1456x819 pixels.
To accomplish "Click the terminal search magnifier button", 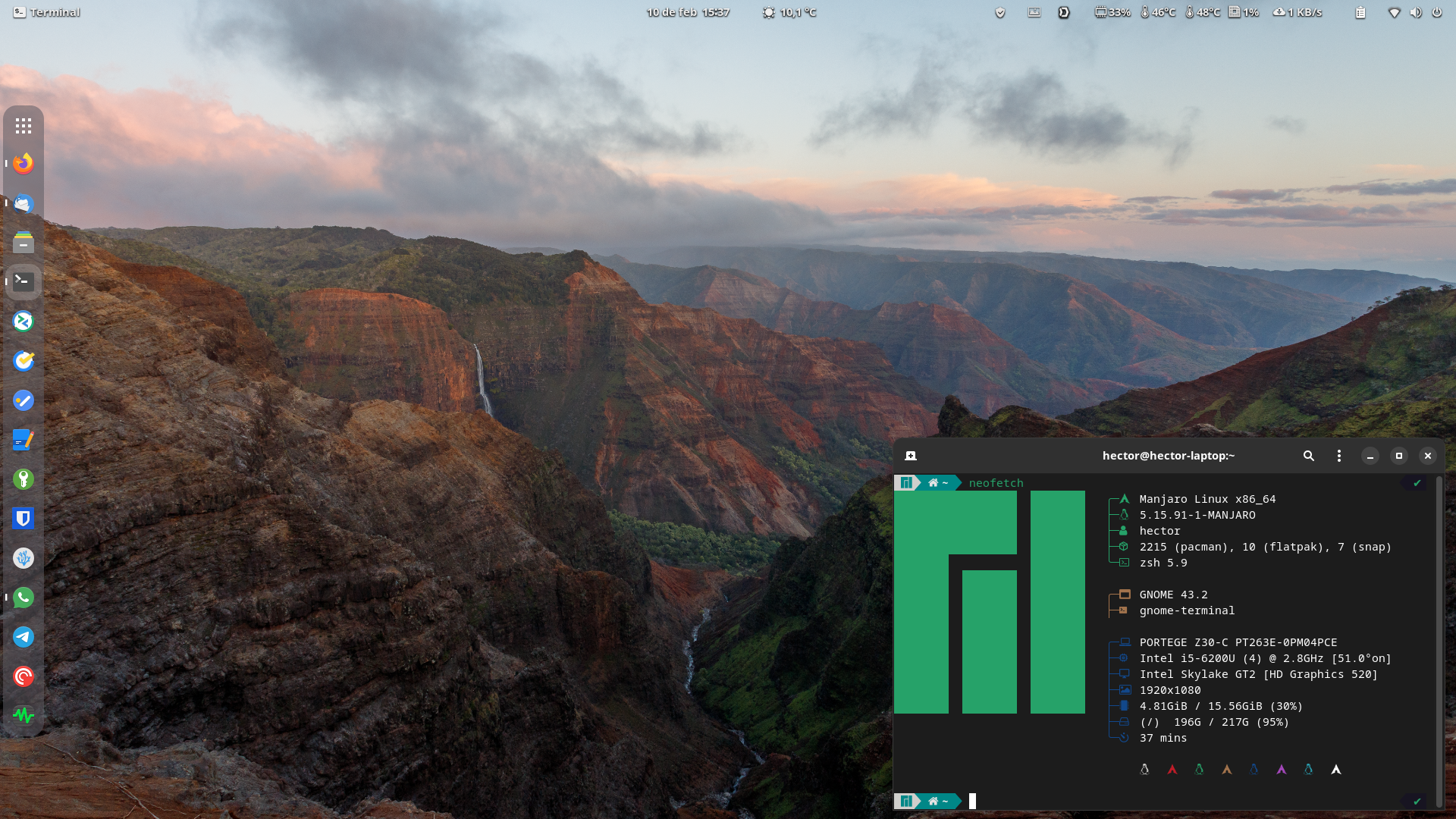I will (1308, 456).
